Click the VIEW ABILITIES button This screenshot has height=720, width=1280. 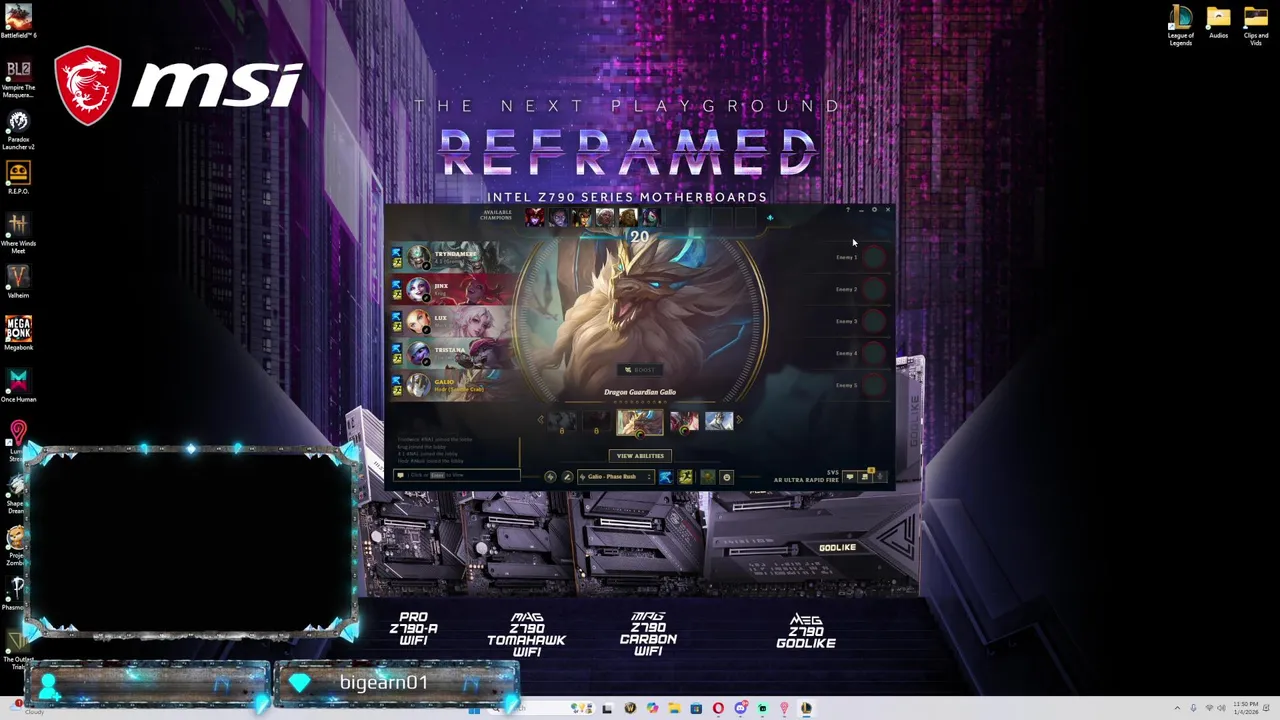click(640, 456)
